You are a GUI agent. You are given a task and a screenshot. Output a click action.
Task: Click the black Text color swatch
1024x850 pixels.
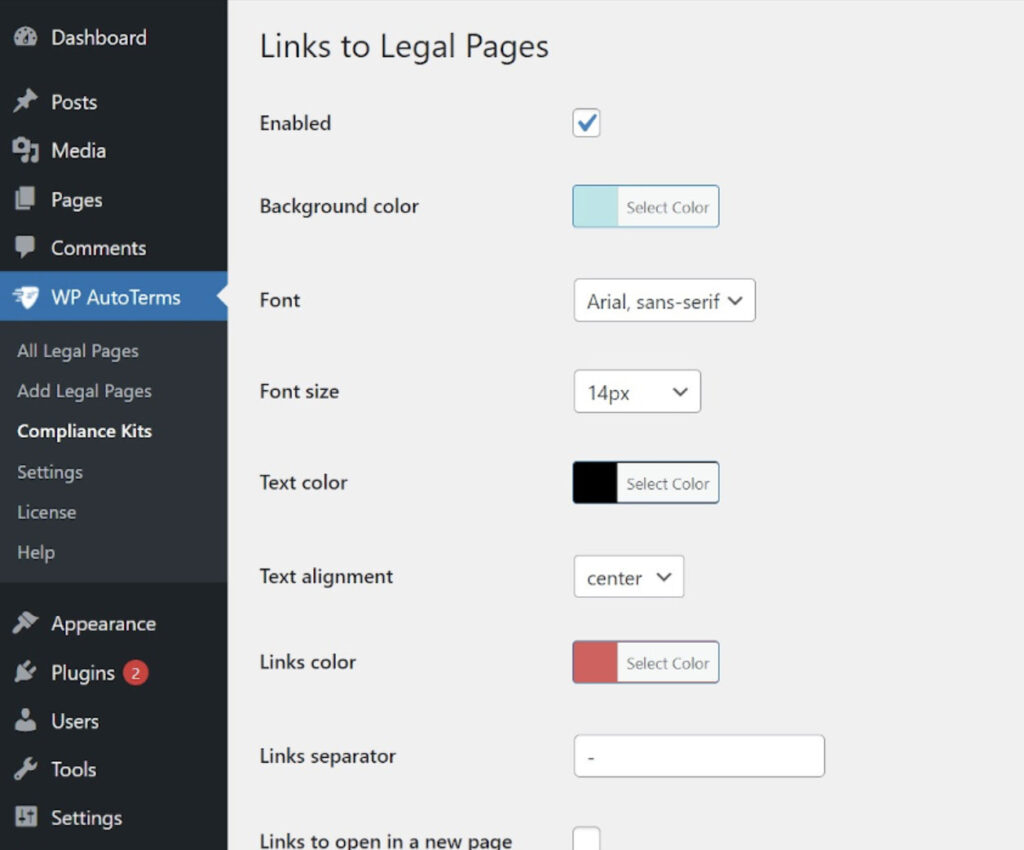coord(596,483)
